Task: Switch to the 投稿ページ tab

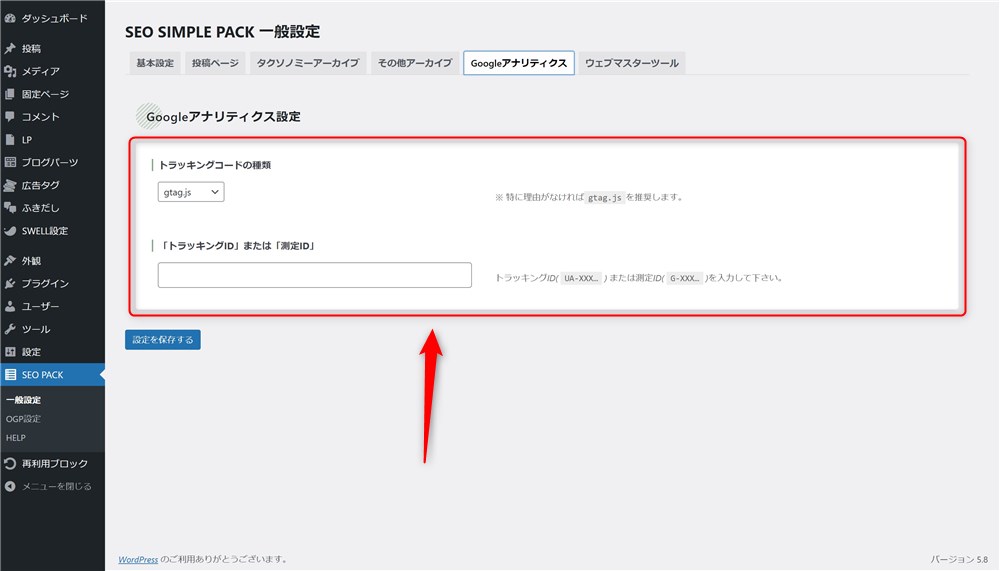Action: (x=215, y=63)
